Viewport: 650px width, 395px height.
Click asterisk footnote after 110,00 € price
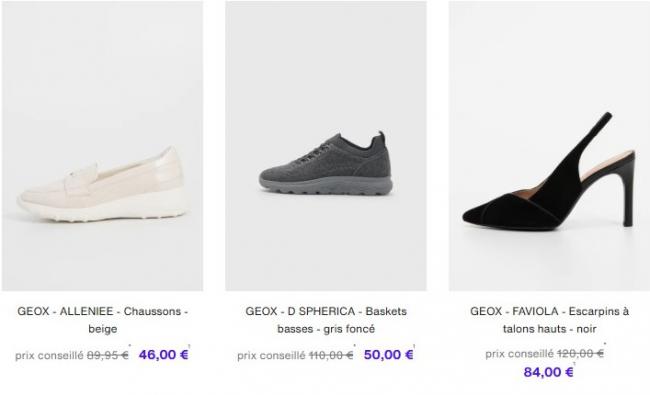(x=354, y=345)
